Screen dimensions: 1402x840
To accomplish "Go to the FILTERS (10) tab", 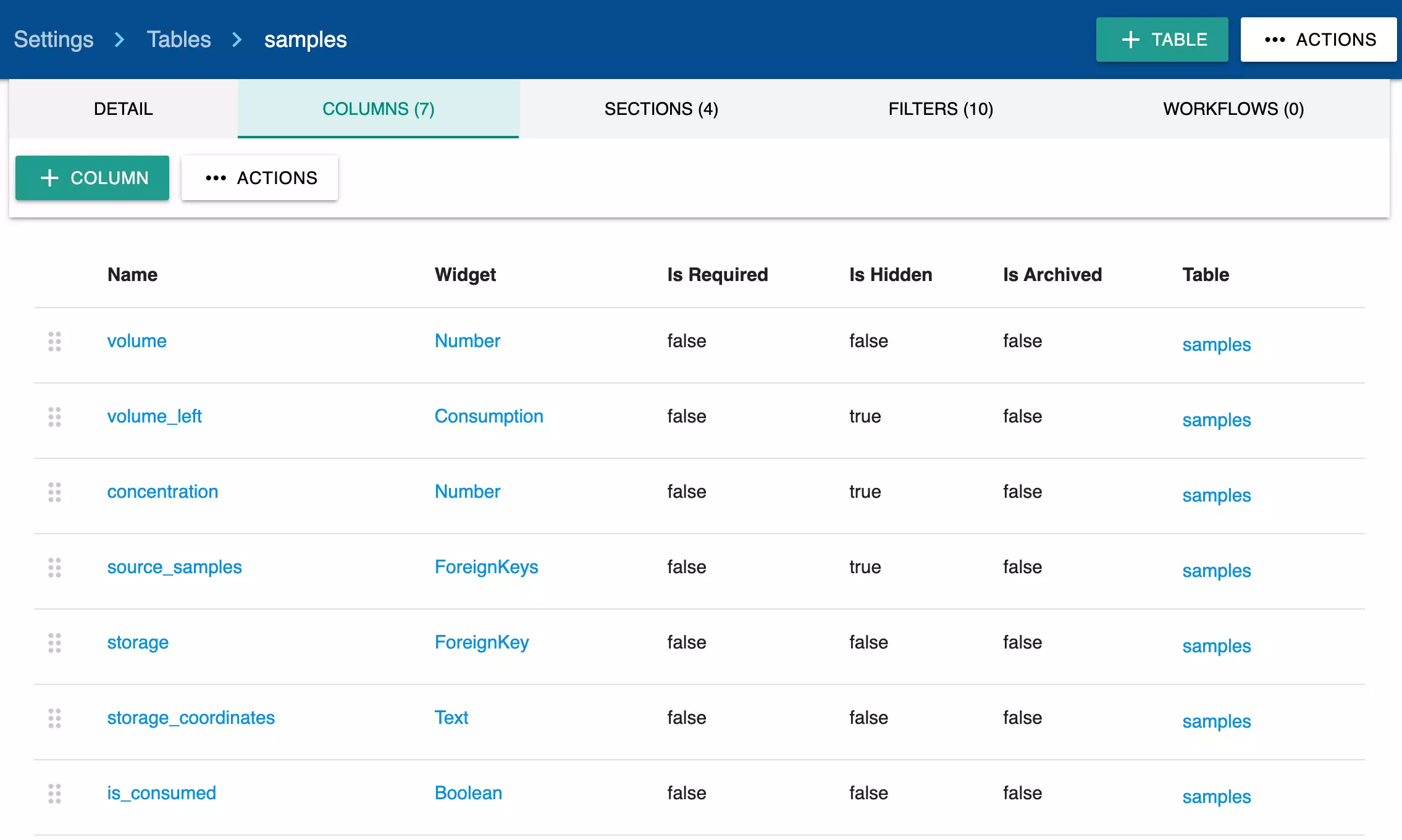I will point(941,109).
